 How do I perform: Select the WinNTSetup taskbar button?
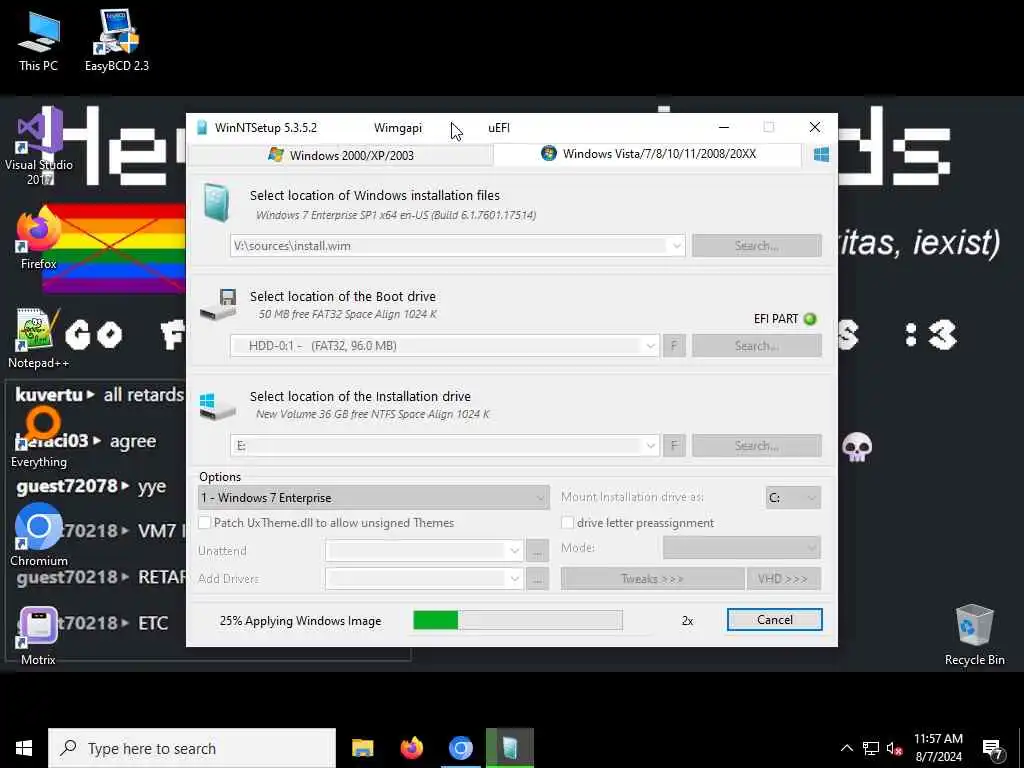tap(510, 748)
